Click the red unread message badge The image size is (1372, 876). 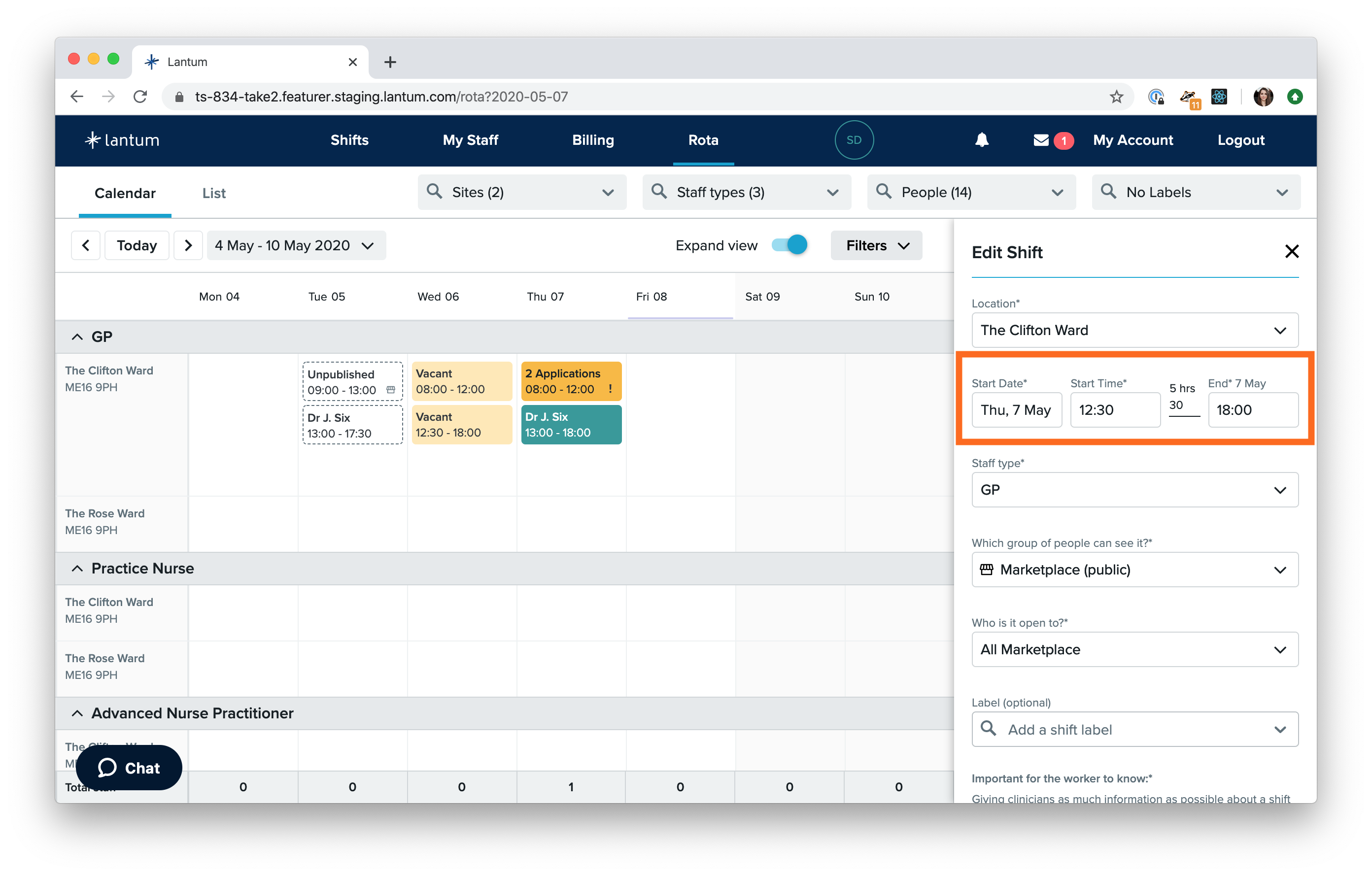click(x=1063, y=141)
